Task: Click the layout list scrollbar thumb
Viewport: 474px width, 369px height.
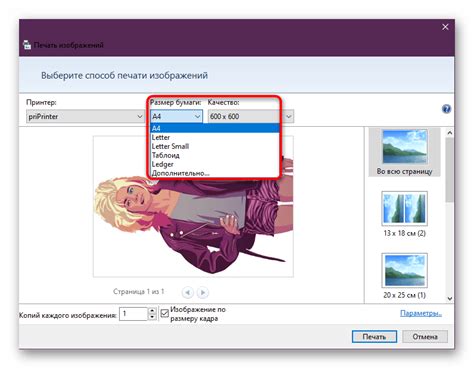Action: coord(450,169)
